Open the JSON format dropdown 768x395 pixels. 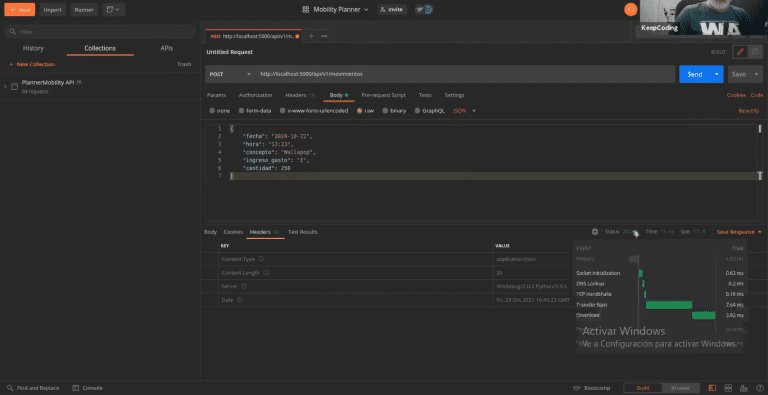click(x=464, y=111)
